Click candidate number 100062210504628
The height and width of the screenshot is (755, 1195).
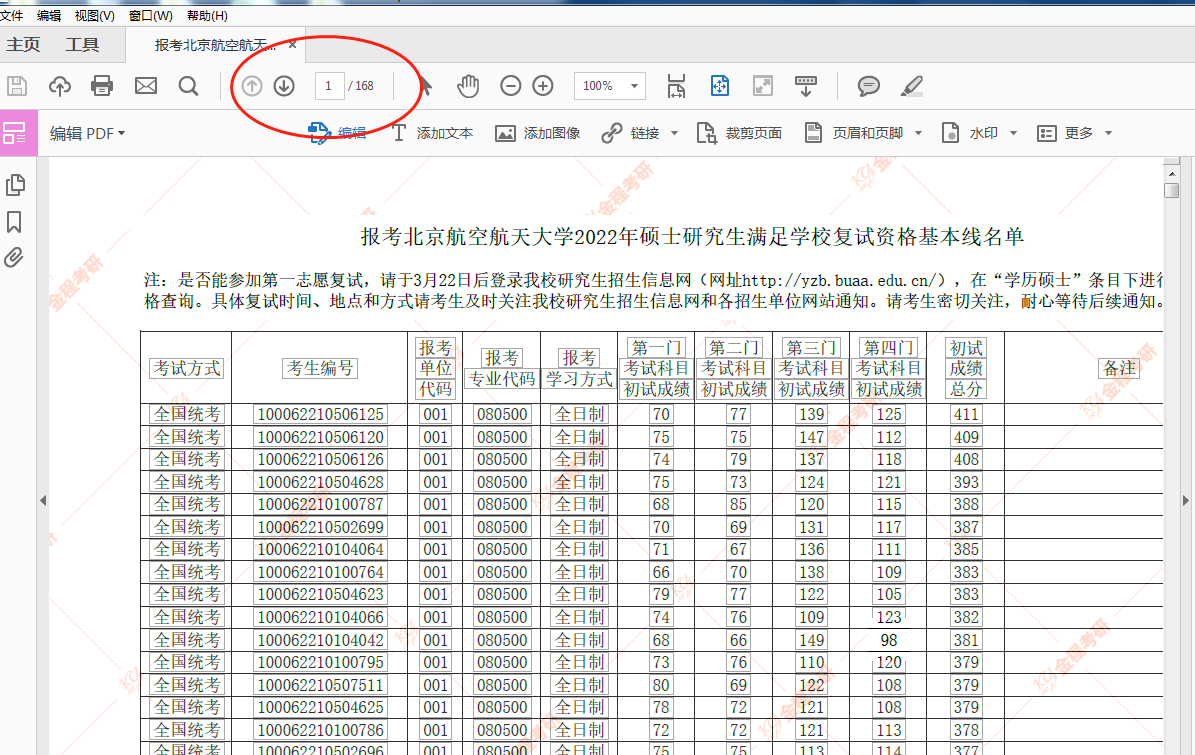point(321,482)
